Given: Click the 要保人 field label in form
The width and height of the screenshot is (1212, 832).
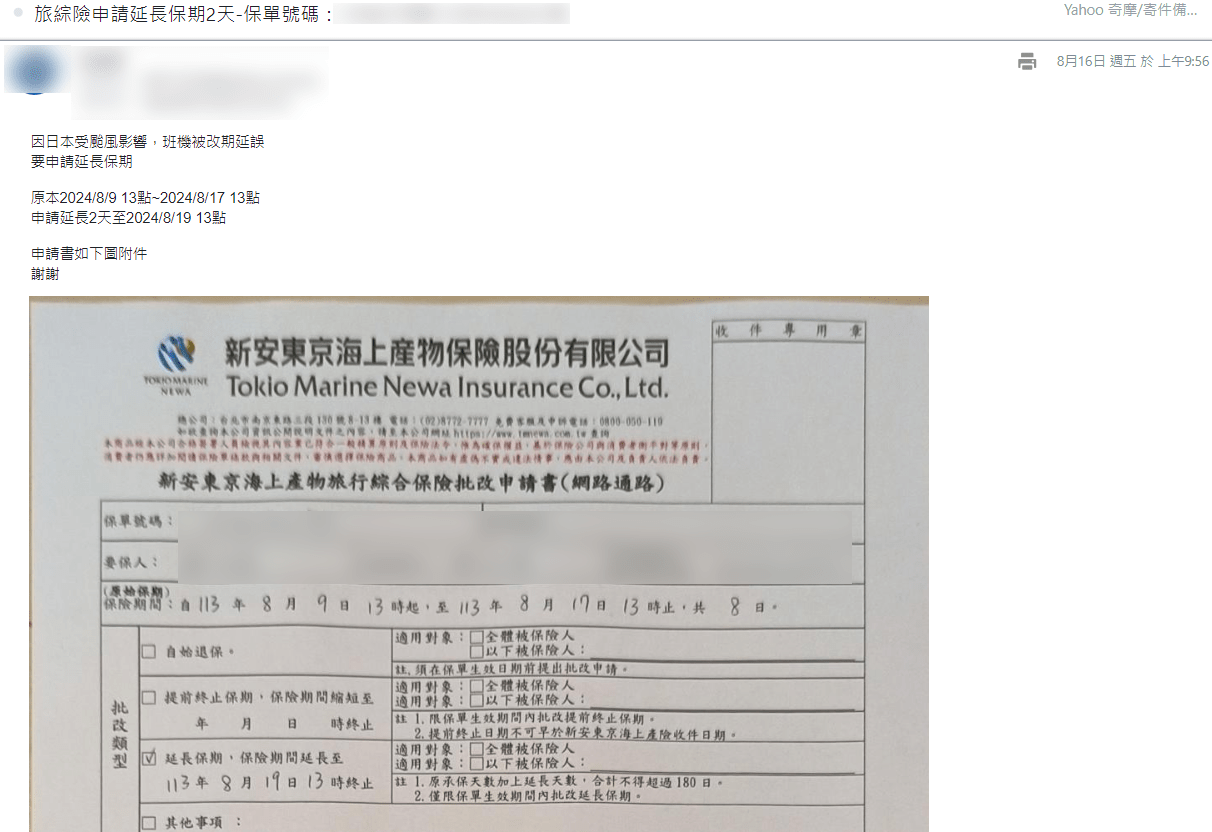Looking at the screenshot, I should 131,562.
